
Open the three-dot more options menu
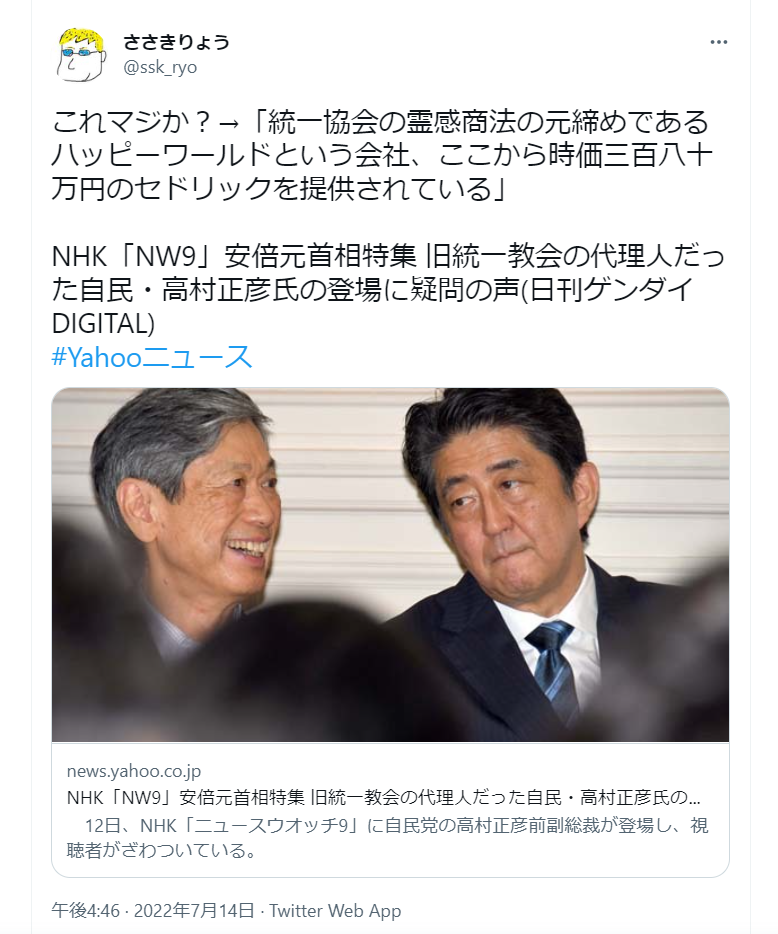[718, 42]
